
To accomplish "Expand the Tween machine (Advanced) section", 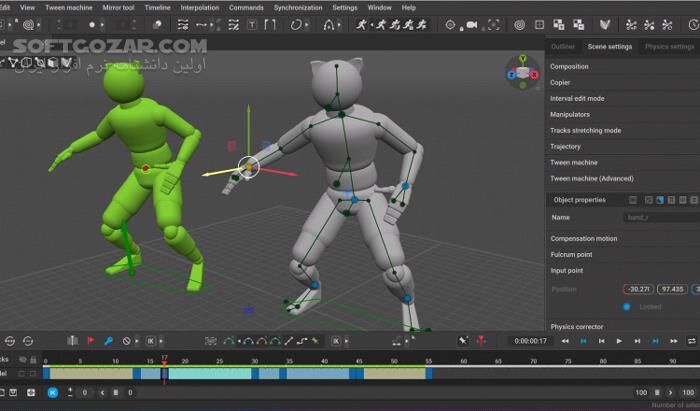I will pyautogui.click(x=592, y=179).
